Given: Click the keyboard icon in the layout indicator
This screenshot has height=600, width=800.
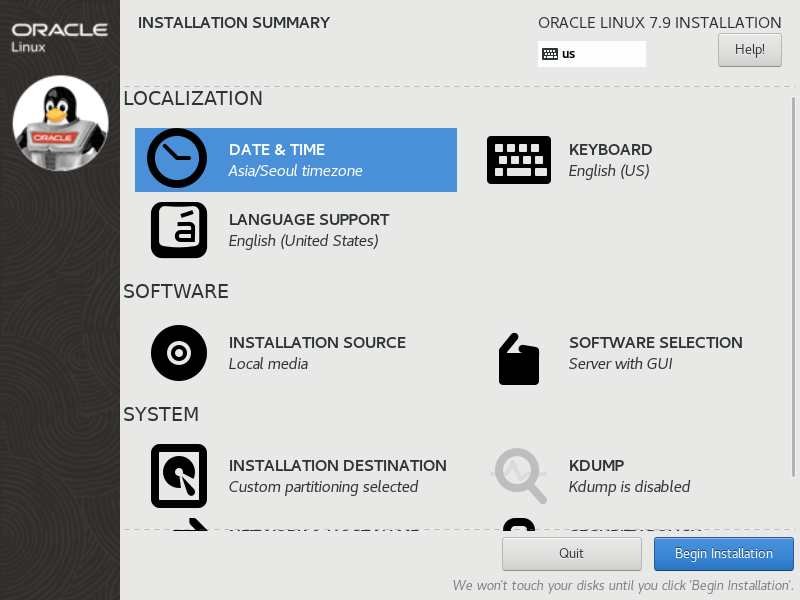Looking at the screenshot, I should tap(550, 54).
